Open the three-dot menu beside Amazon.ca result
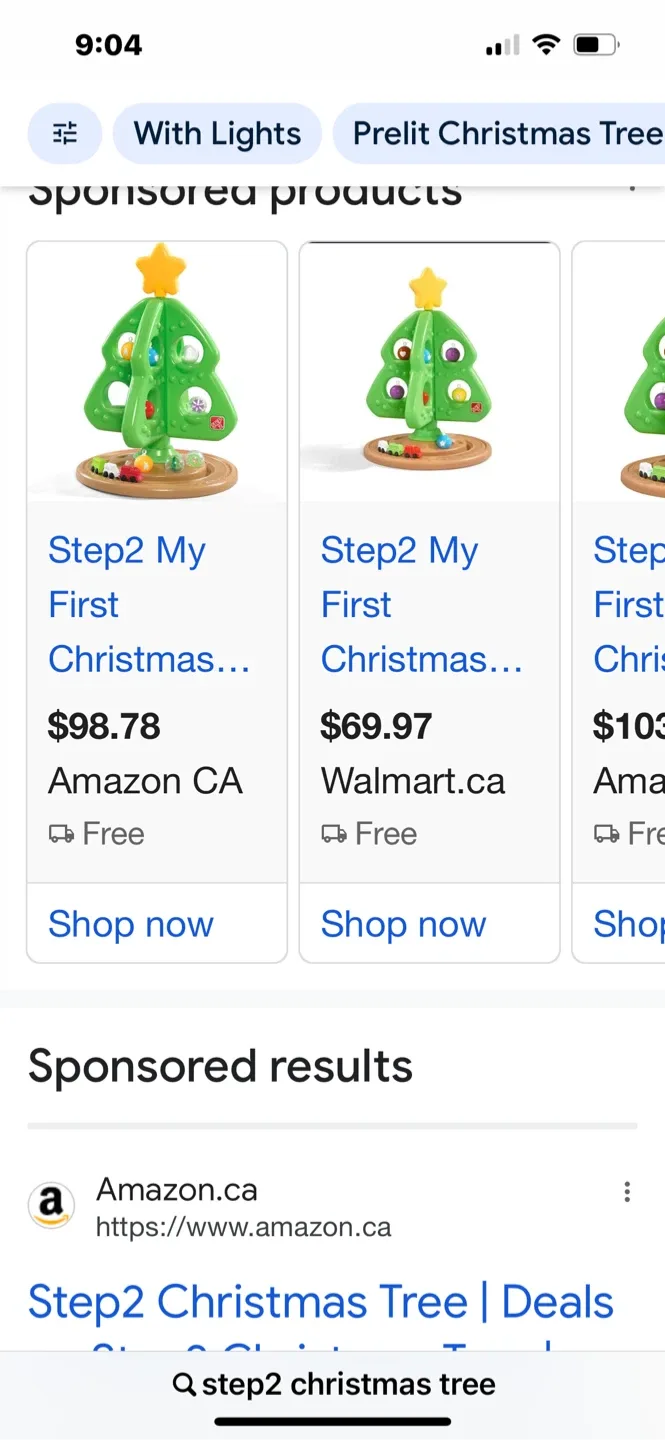This screenshot has height=1440, width=665. point(627,1191)
